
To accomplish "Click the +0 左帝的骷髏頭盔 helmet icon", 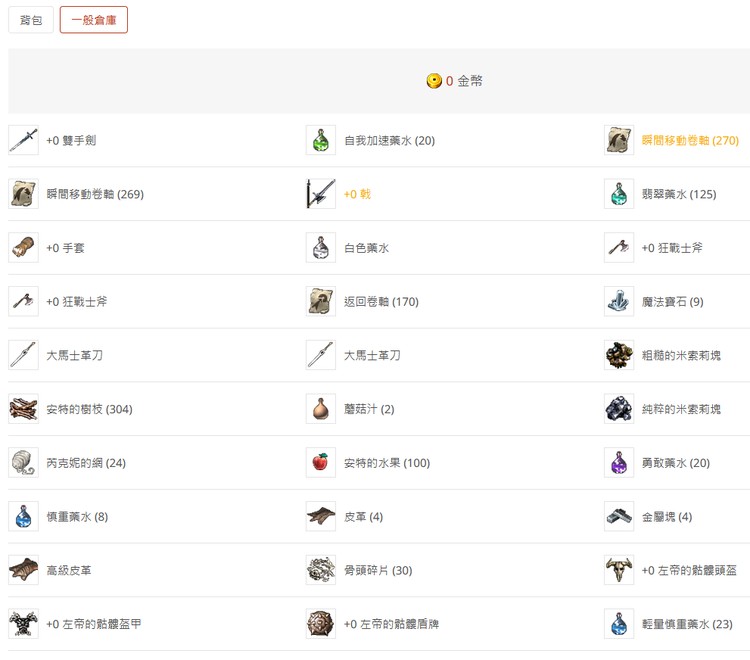I will click(619, 570).
